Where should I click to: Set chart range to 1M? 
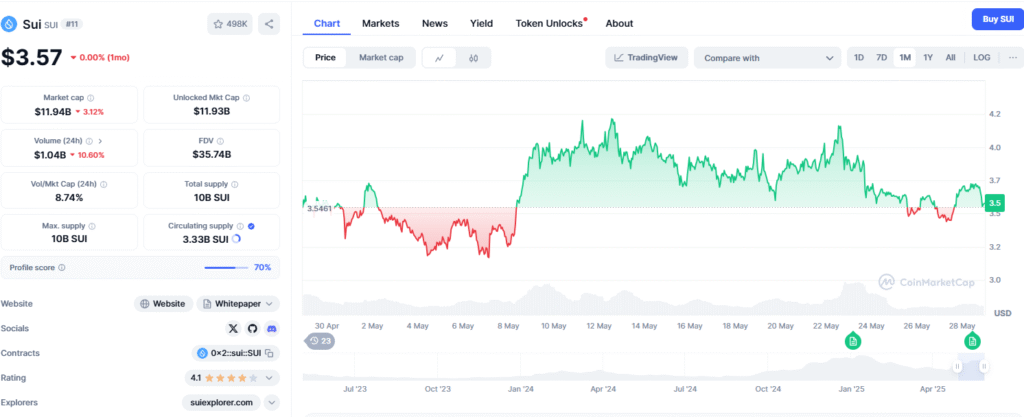pos(904,57)
